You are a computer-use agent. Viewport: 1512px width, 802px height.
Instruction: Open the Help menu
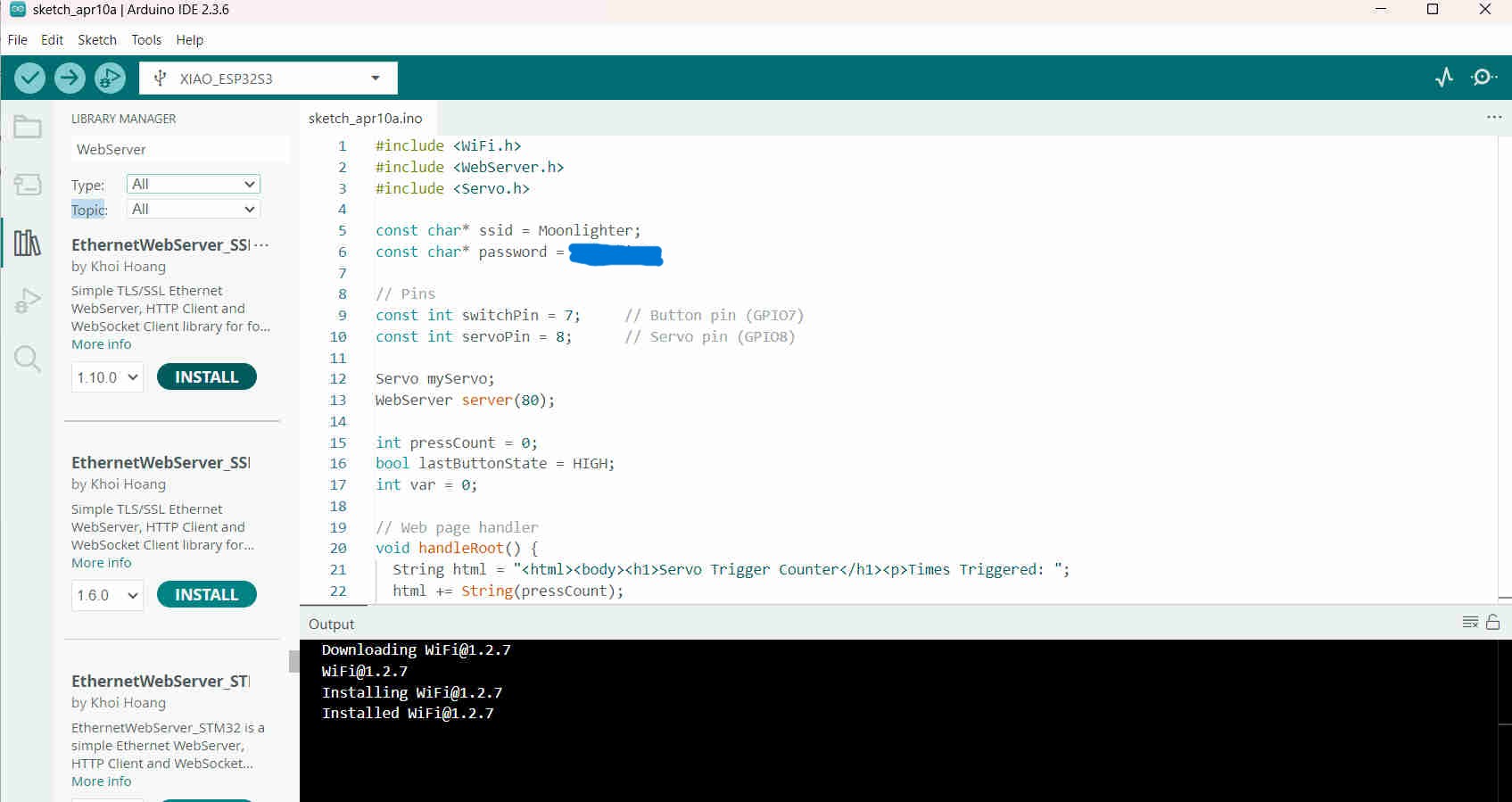point(190,40)
